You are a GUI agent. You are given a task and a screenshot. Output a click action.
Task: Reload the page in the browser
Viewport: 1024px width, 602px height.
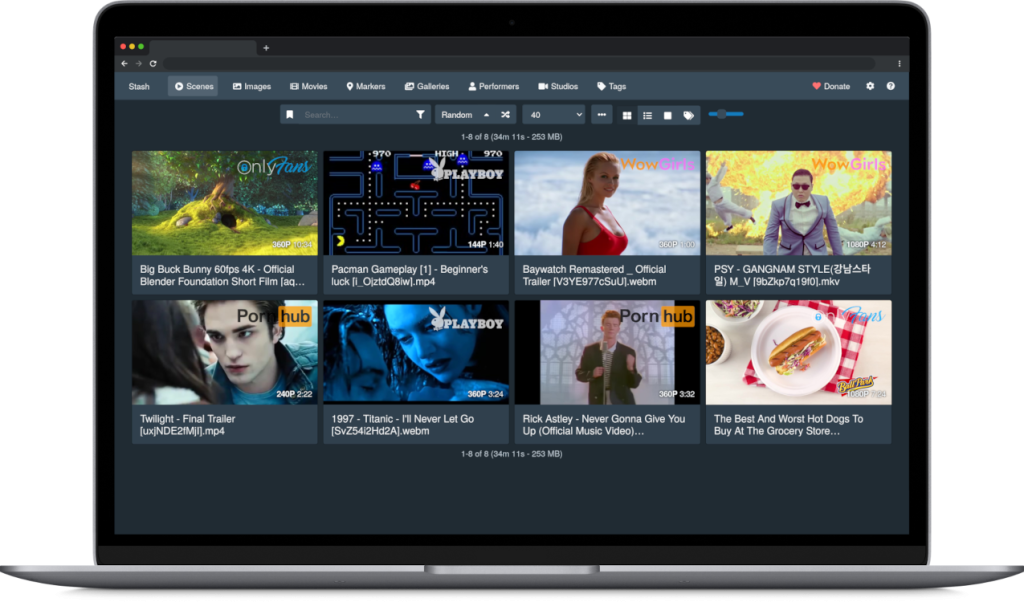tap(153, 63)
